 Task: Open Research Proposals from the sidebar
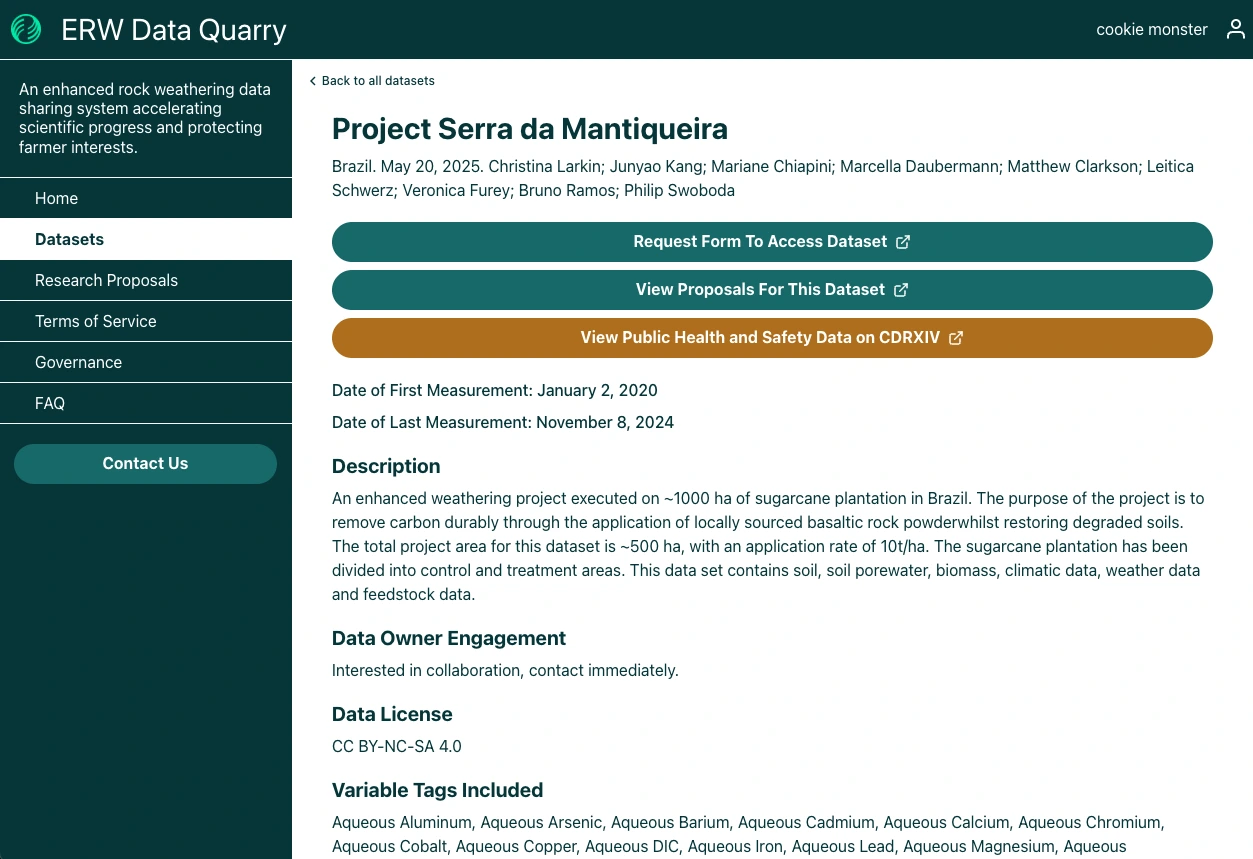pos(106,280)
